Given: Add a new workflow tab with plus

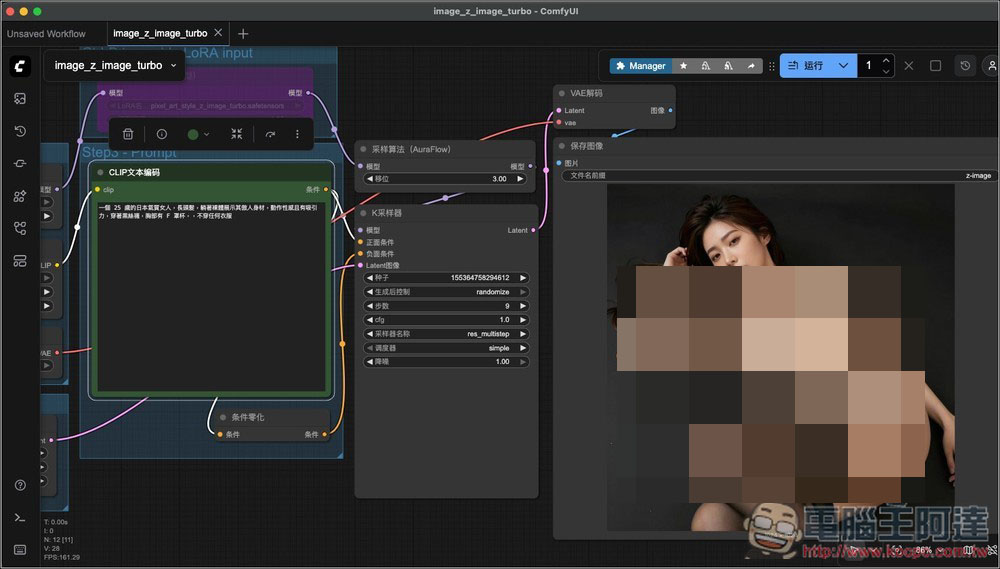Looking at the screenshot, I should (243, 33).
